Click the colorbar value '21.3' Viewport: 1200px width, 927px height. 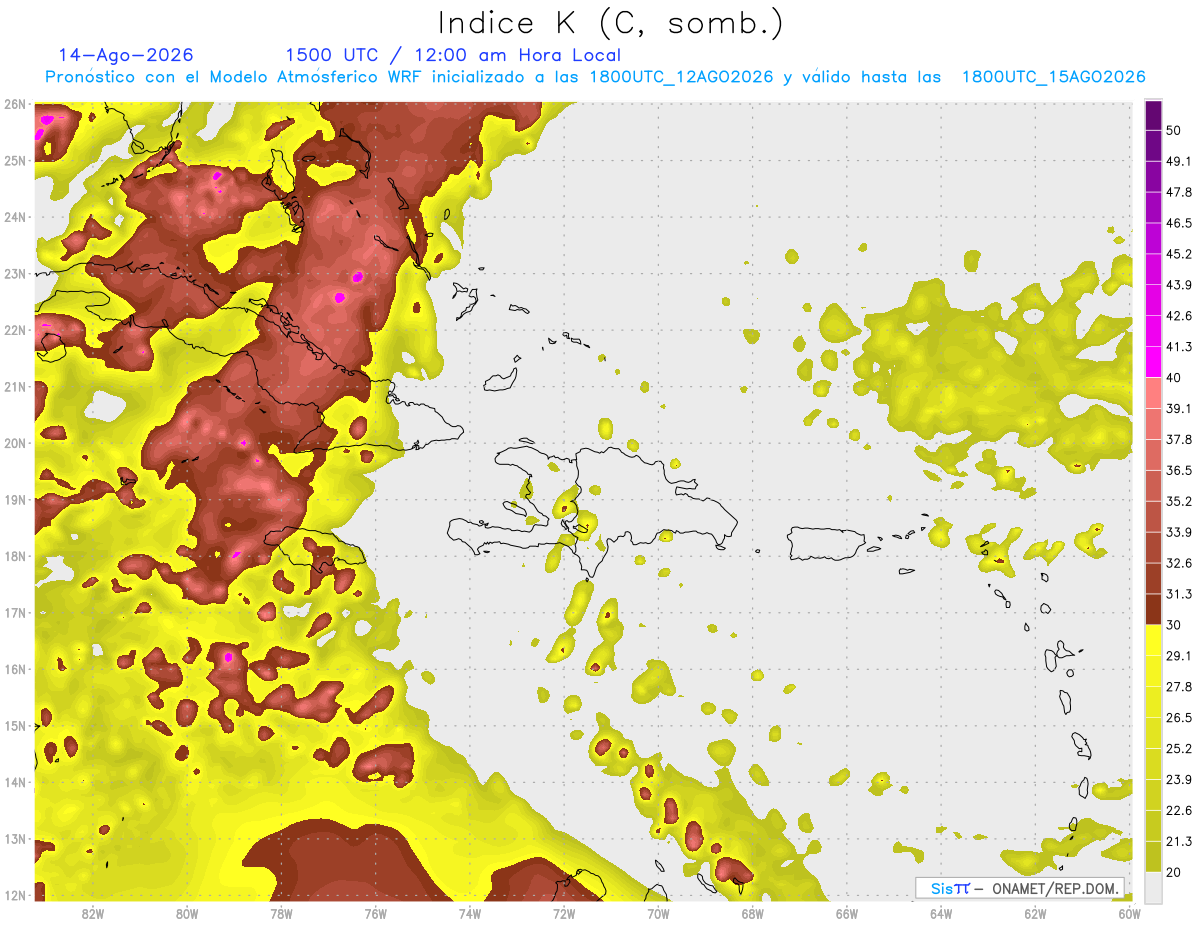(1179, 842)
